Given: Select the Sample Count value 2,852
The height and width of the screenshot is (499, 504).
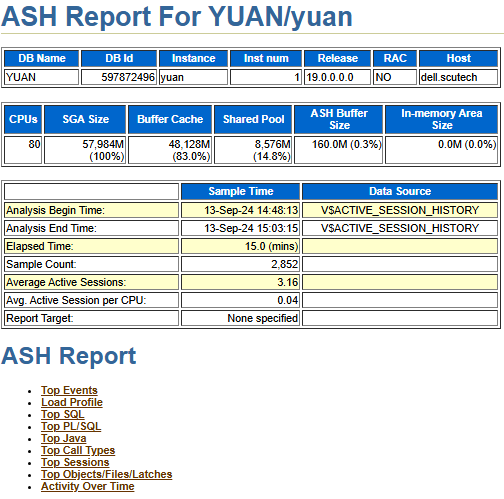Looking at the screenshot, I should [284, 264].
